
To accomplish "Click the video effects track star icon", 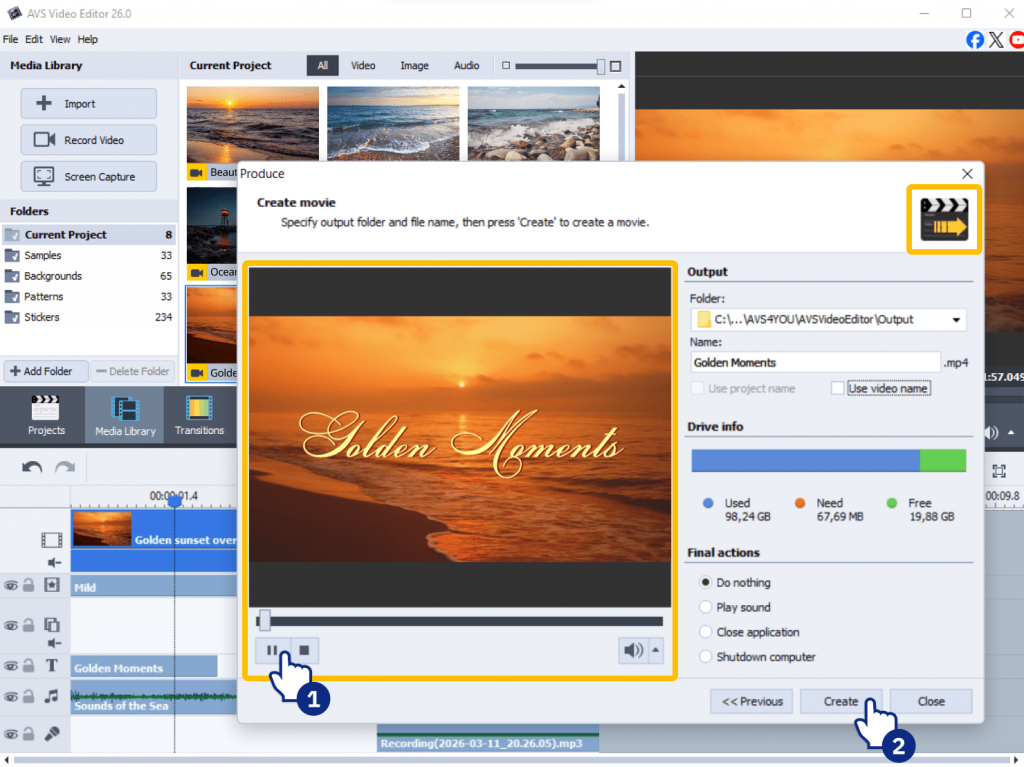I will [52, 585].
